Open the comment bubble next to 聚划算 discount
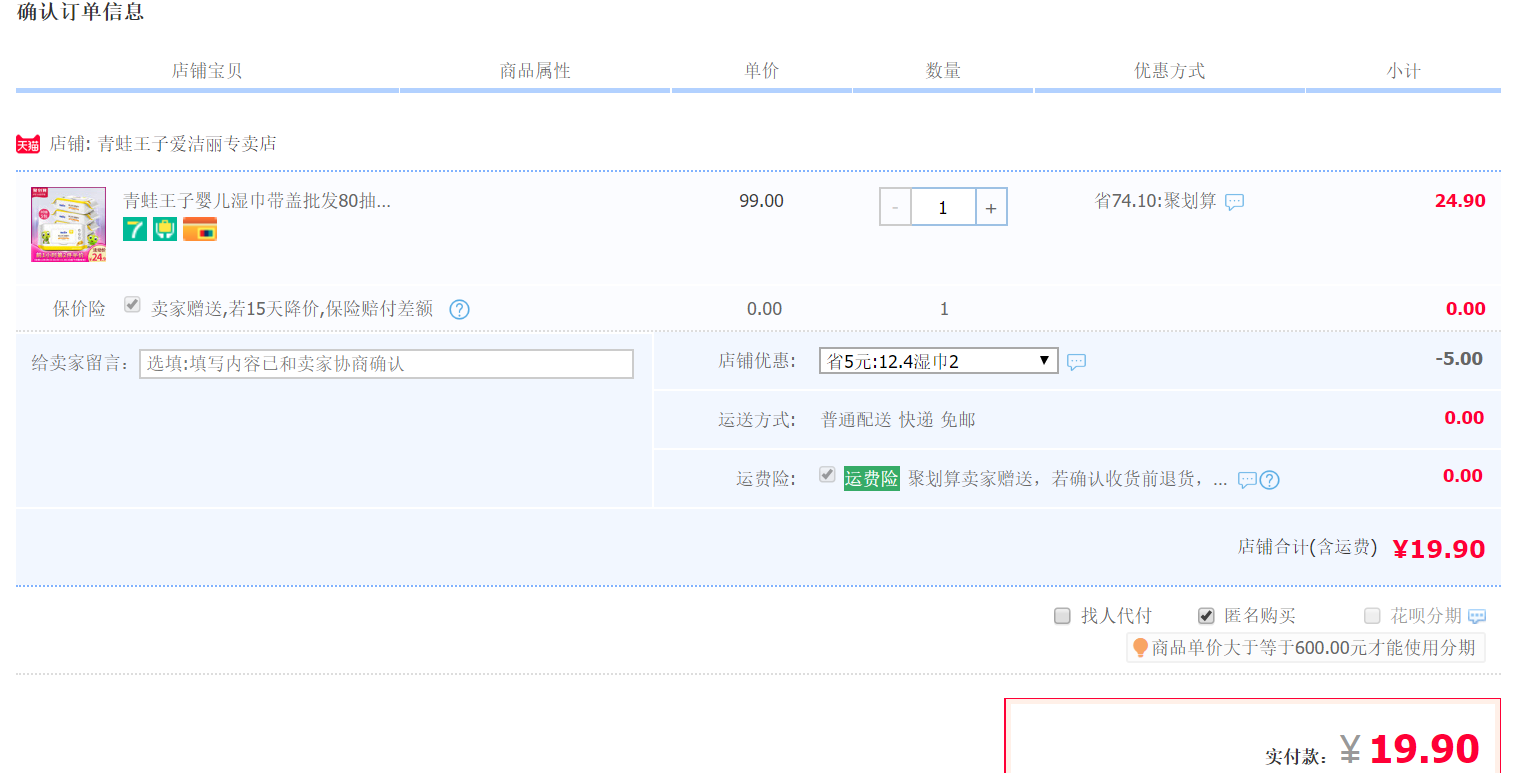Image resolution: width=1536 pixels, height=773 pixels. point(1235,202)
